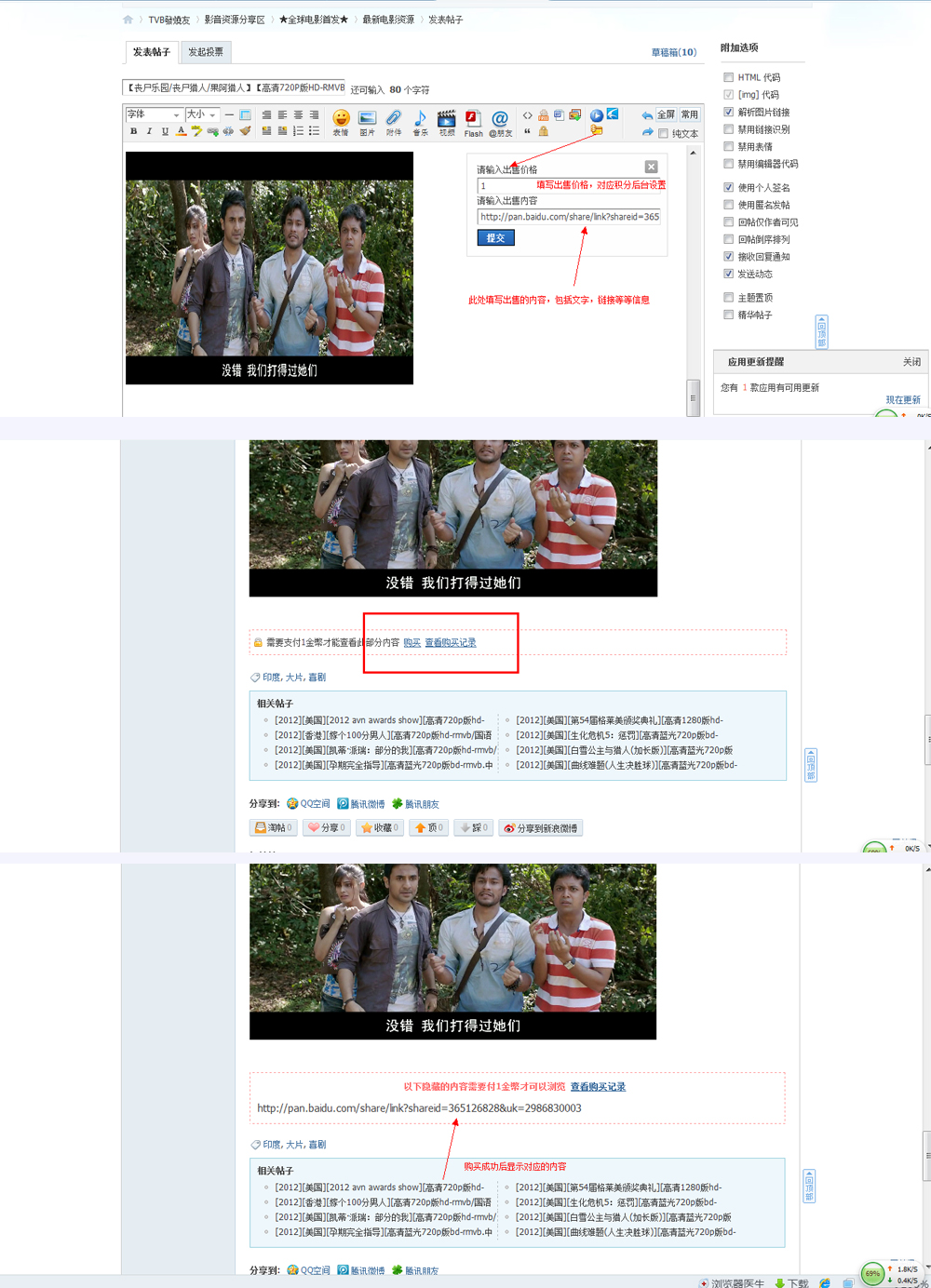
Task: Apply italic formatting in editor toolbar
Action: coord(149,131)
